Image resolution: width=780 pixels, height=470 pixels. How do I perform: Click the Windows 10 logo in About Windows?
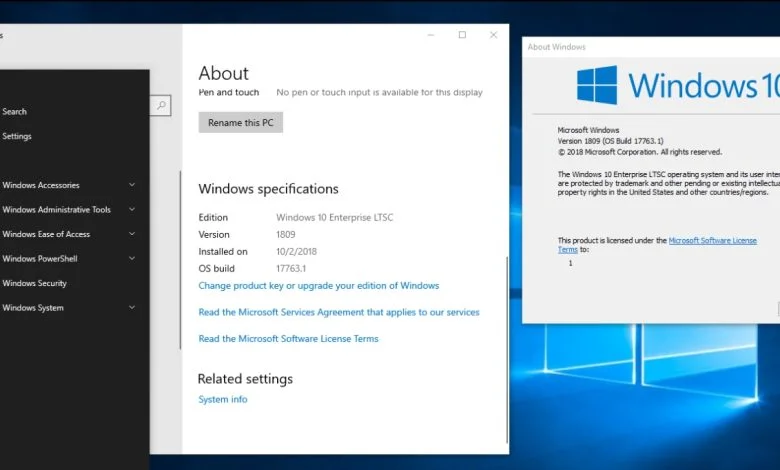click(x=597, y=86)
